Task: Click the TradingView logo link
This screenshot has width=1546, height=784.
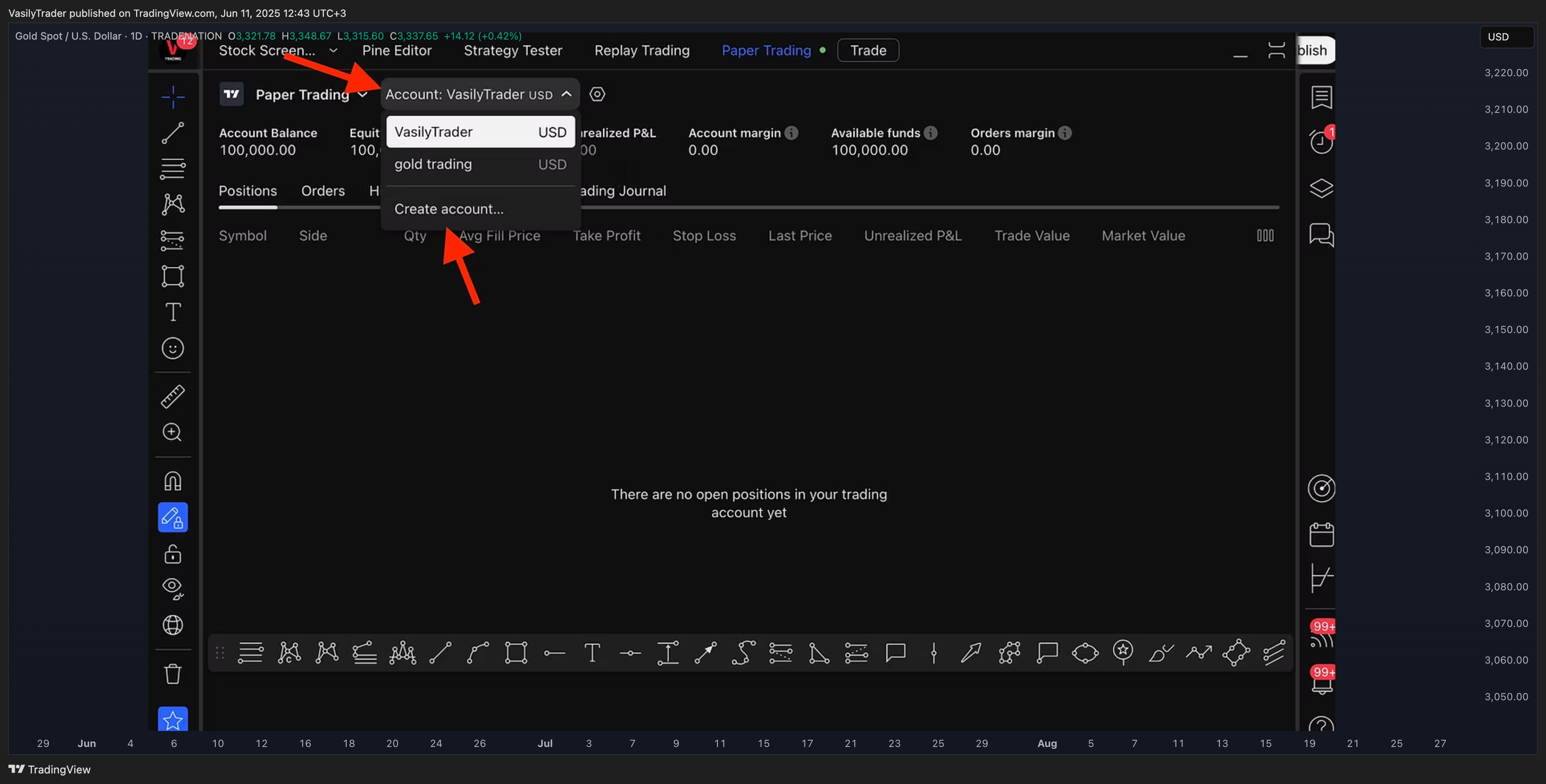Action: pos(49,770)
